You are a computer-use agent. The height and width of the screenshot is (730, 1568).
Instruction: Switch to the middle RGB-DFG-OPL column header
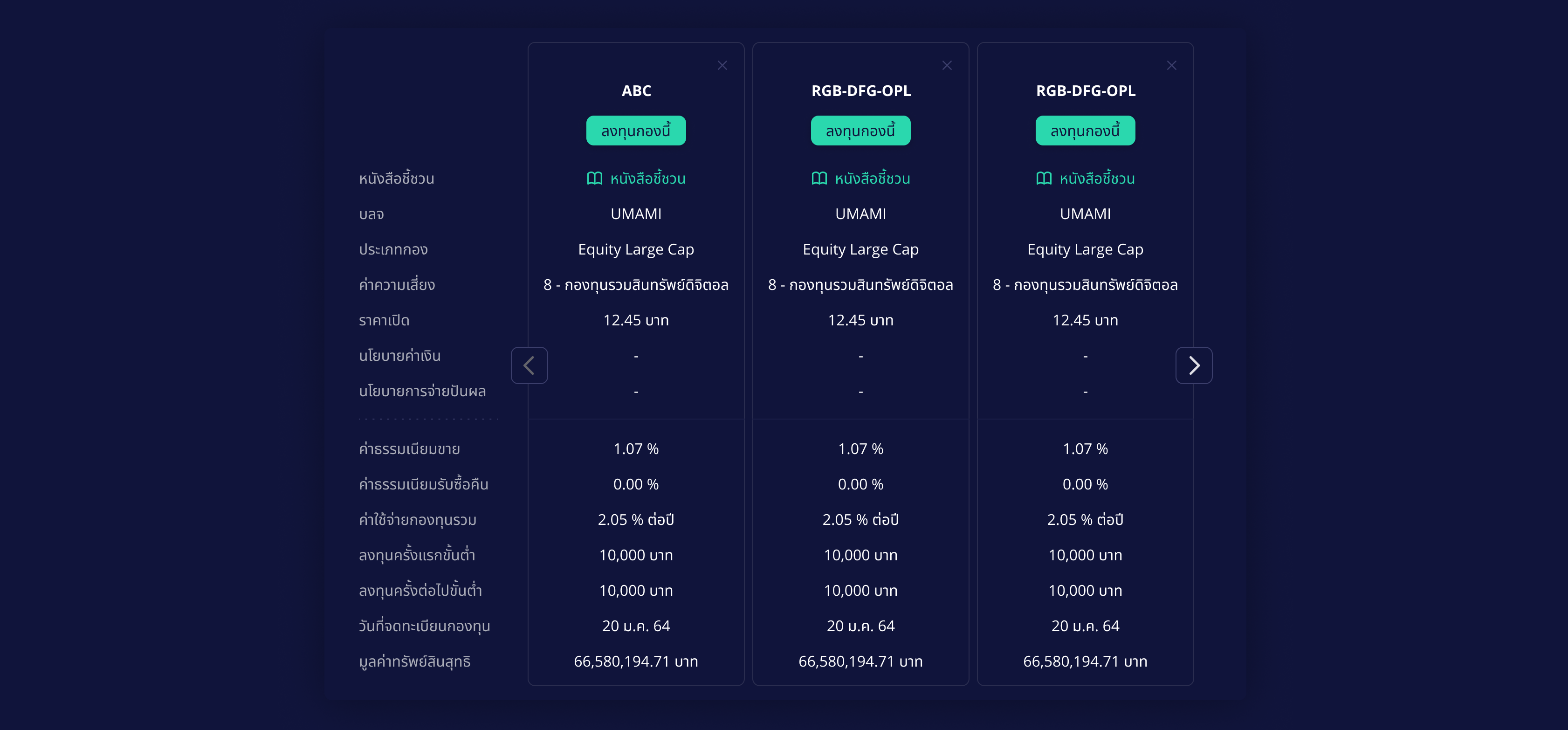point(861,90)
